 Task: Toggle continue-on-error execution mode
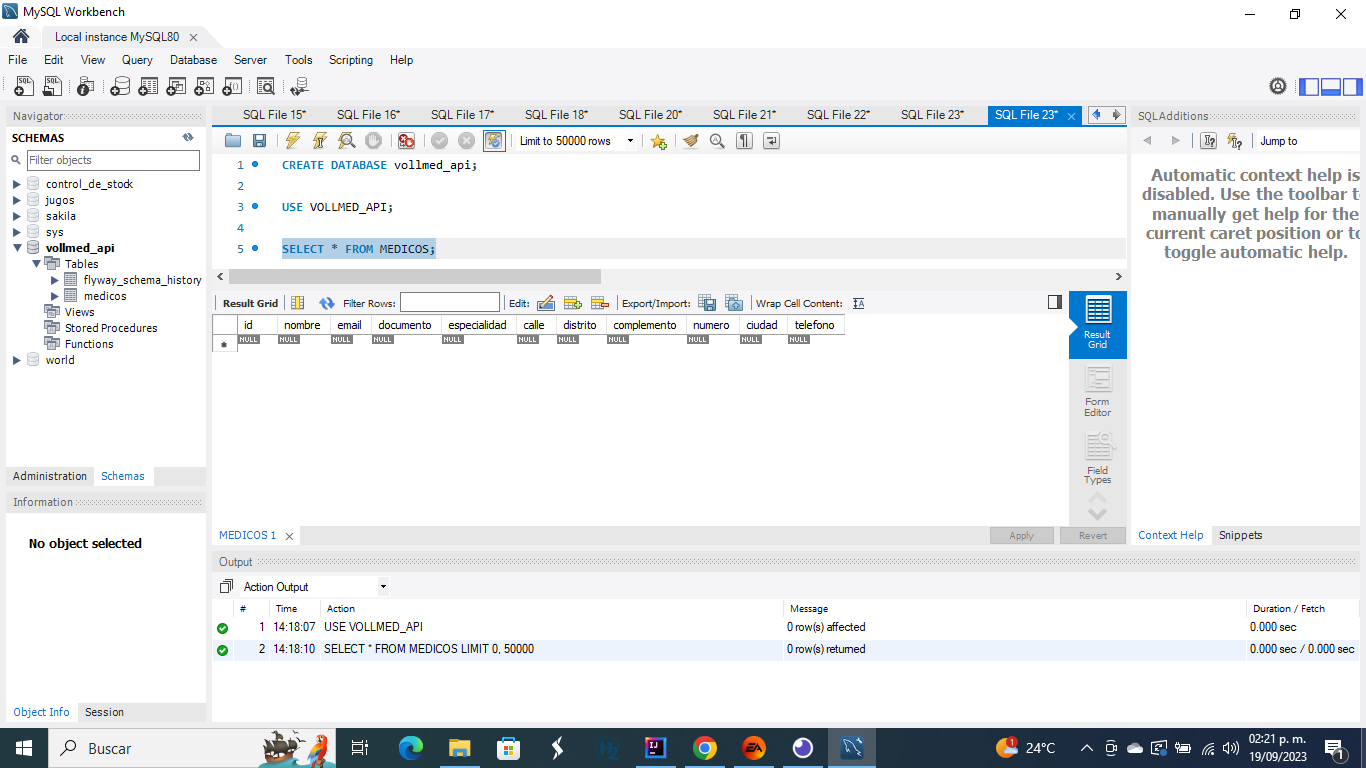pyautogui.click(x=406, y=141)
